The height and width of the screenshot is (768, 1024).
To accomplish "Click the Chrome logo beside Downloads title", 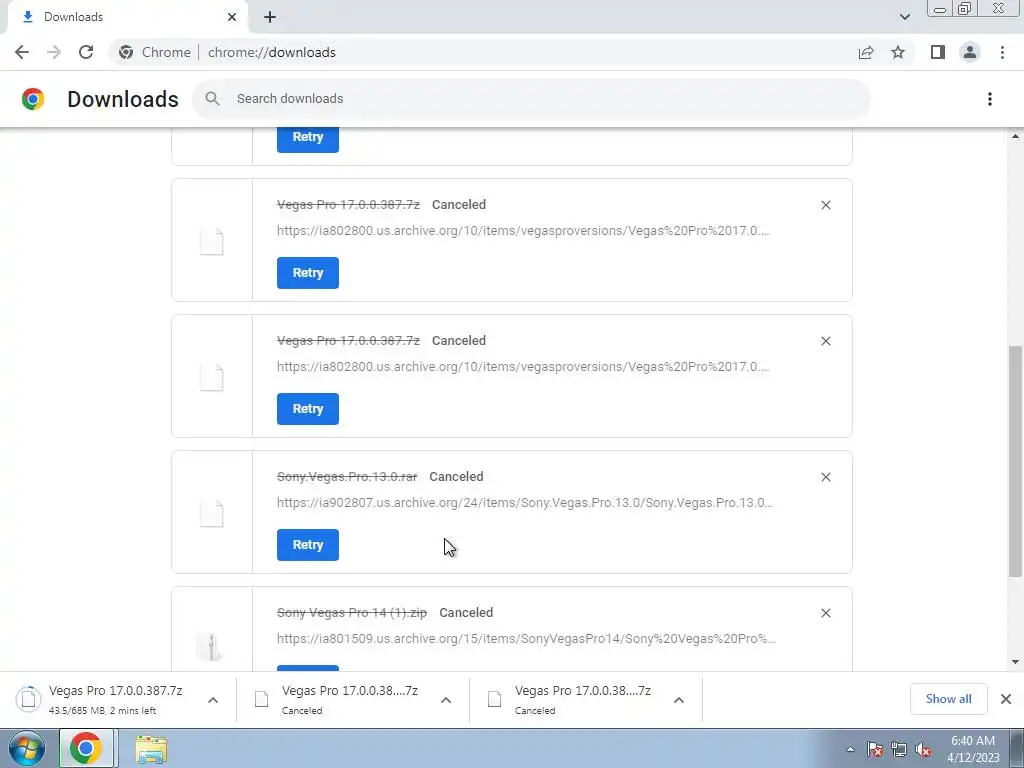I will point(33,99).
